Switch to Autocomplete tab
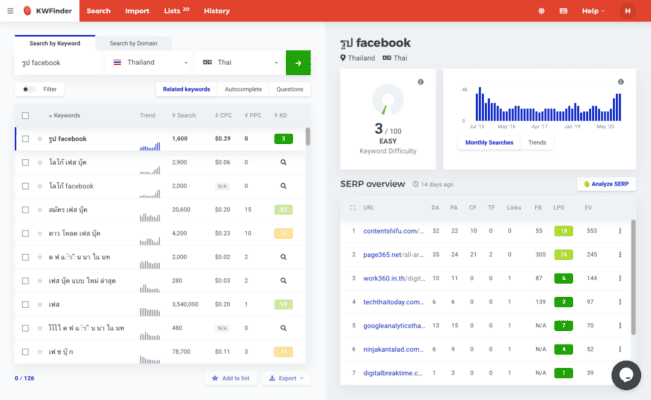Image resolution: width=651 pixels, height=400 pixels. point(243,89)
